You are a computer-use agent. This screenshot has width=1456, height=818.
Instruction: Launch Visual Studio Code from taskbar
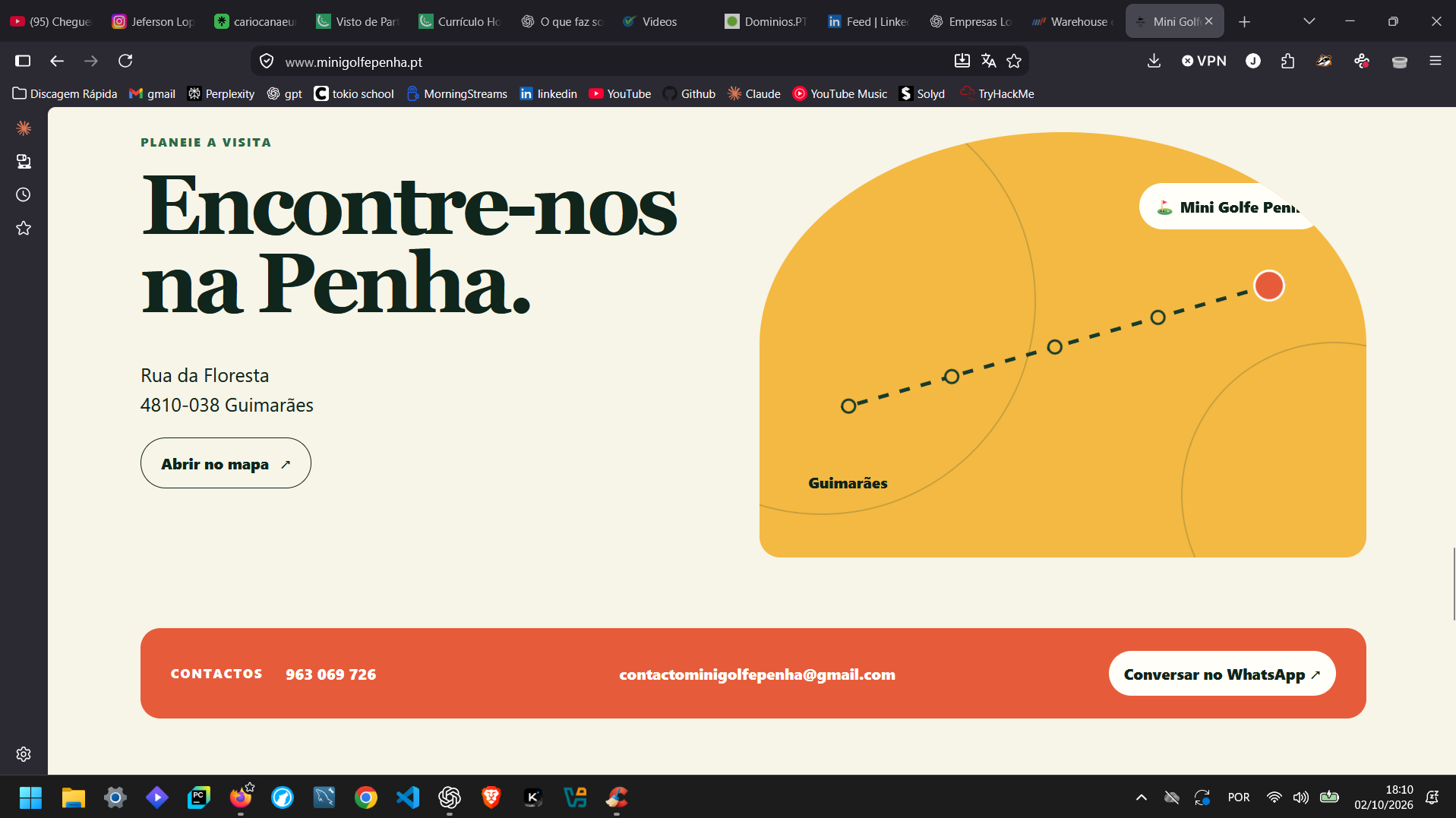coord(408,797)
